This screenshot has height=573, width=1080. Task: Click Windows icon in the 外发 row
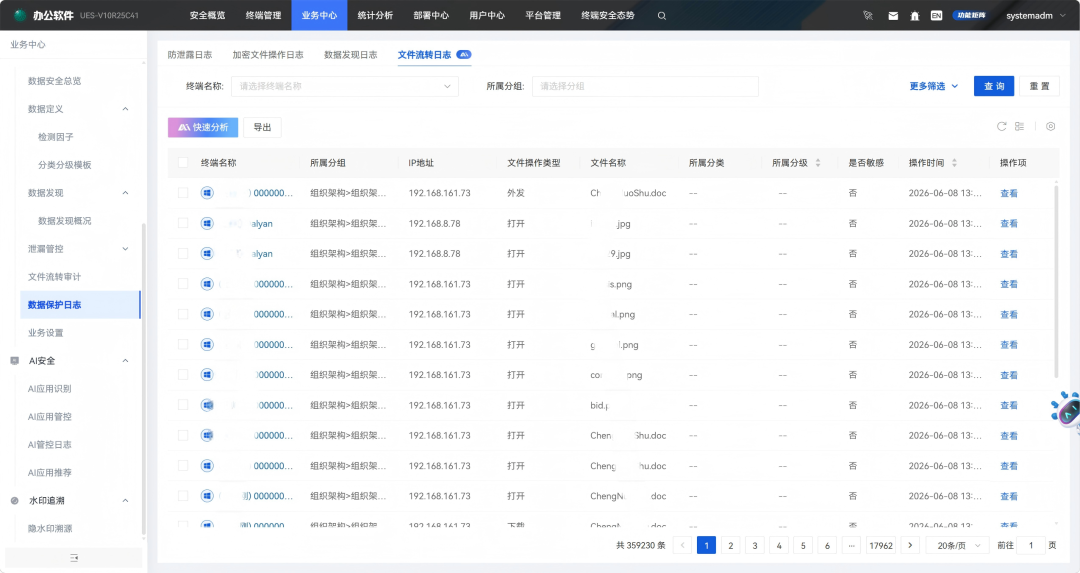pos(207,193)
